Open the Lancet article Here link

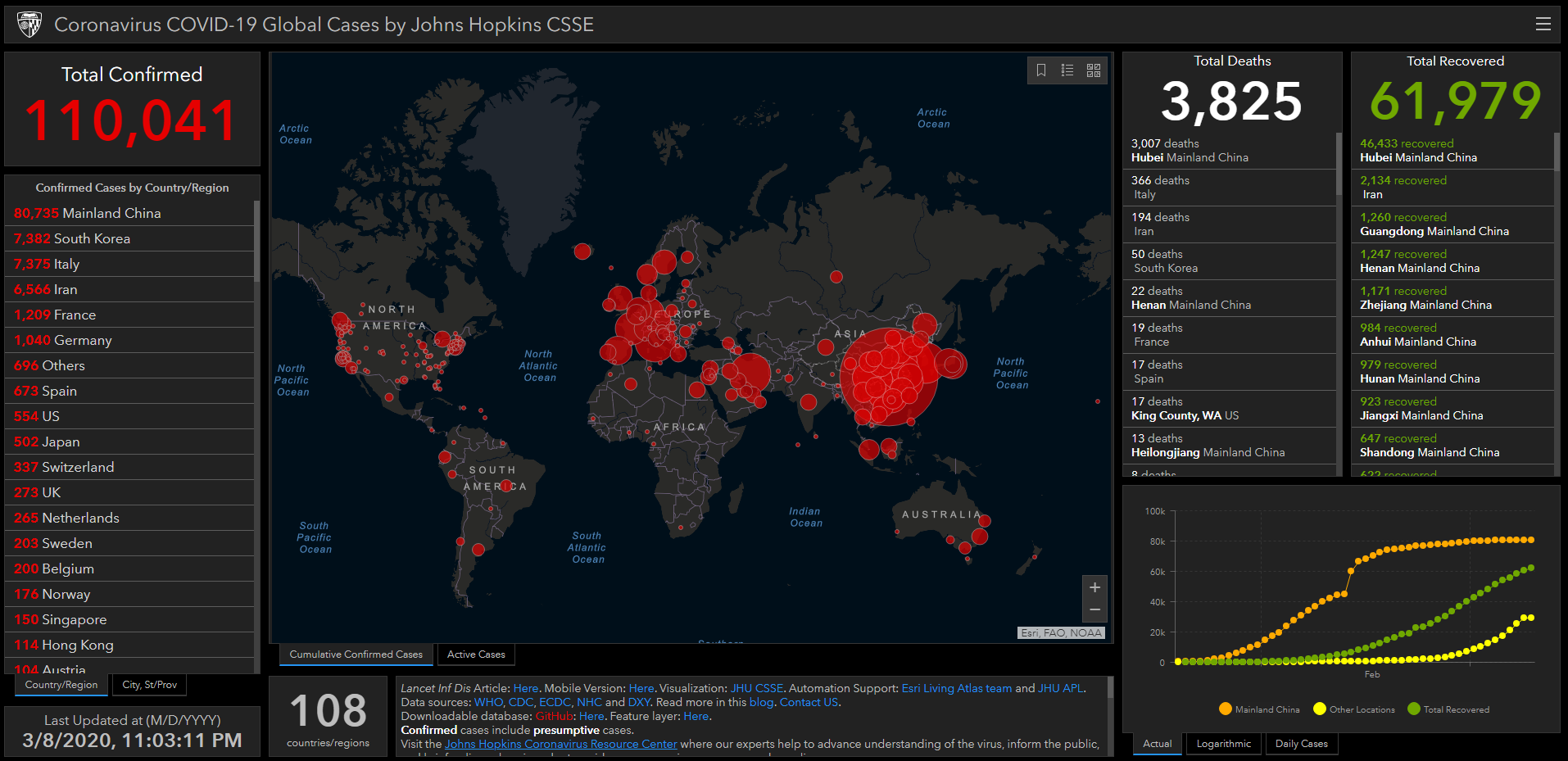tap(526, 688)
